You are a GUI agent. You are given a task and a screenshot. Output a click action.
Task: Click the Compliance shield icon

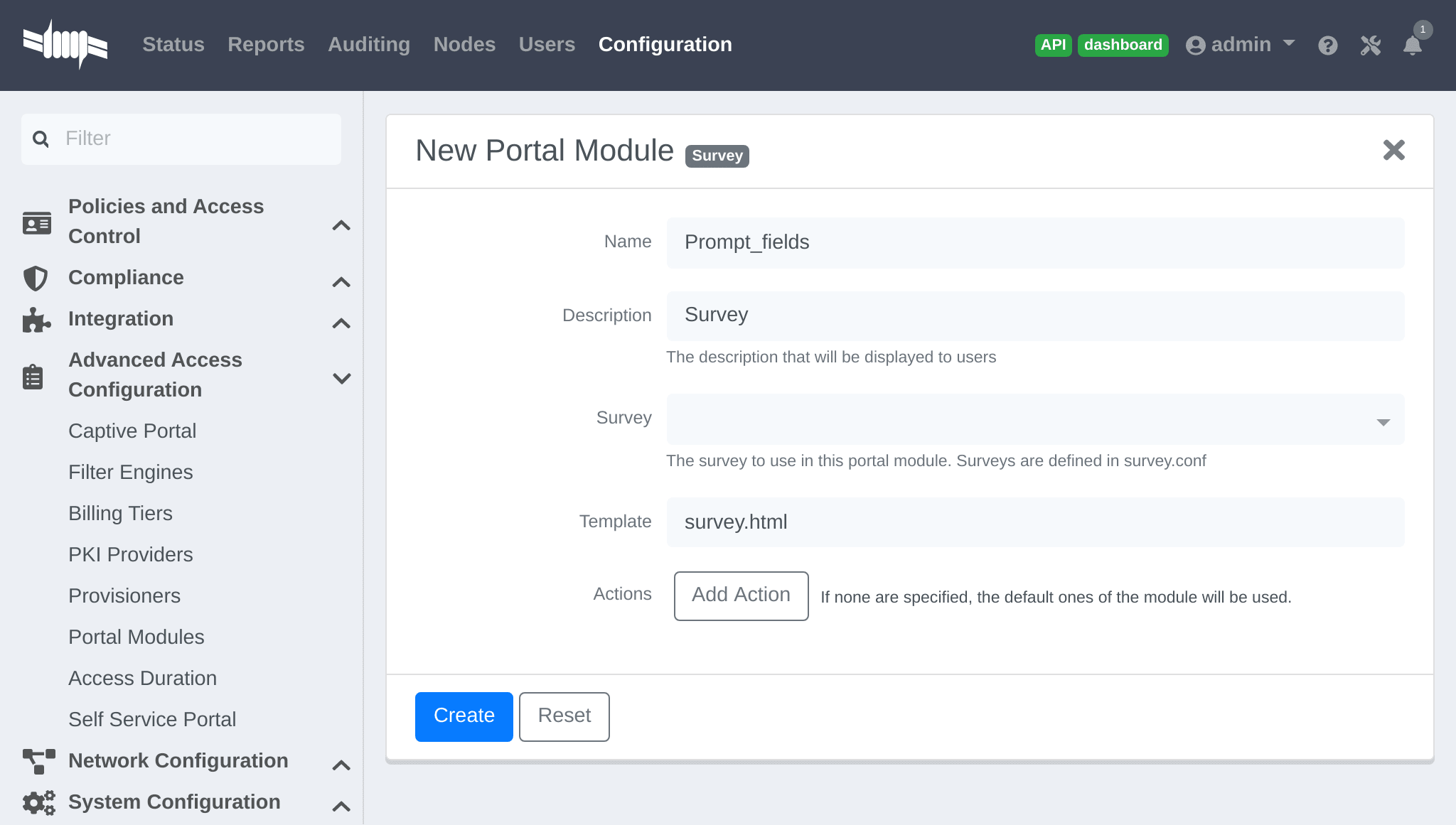coord(36,277)
